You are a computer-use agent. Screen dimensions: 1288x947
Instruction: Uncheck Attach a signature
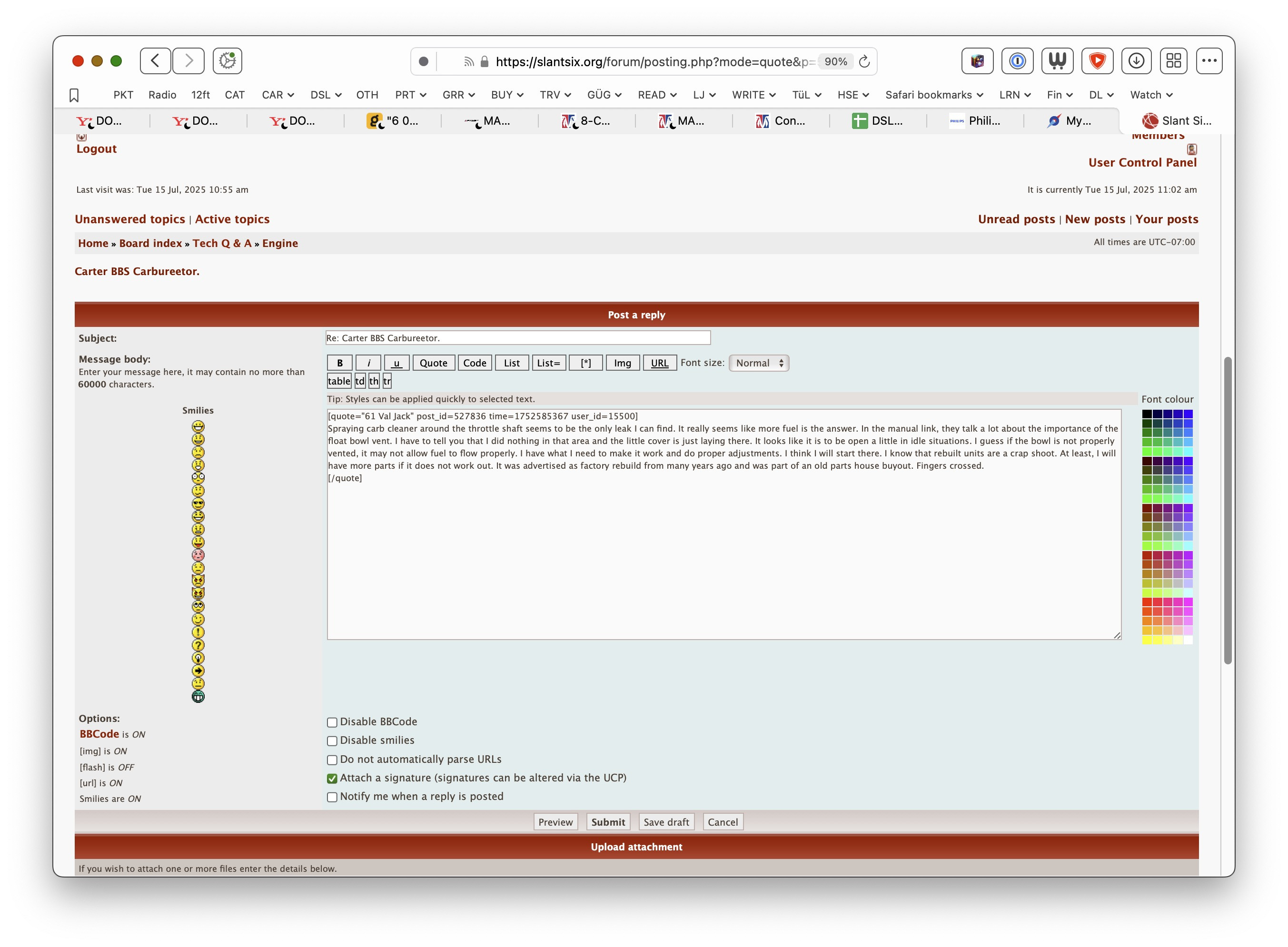click(x=332, y=779)
